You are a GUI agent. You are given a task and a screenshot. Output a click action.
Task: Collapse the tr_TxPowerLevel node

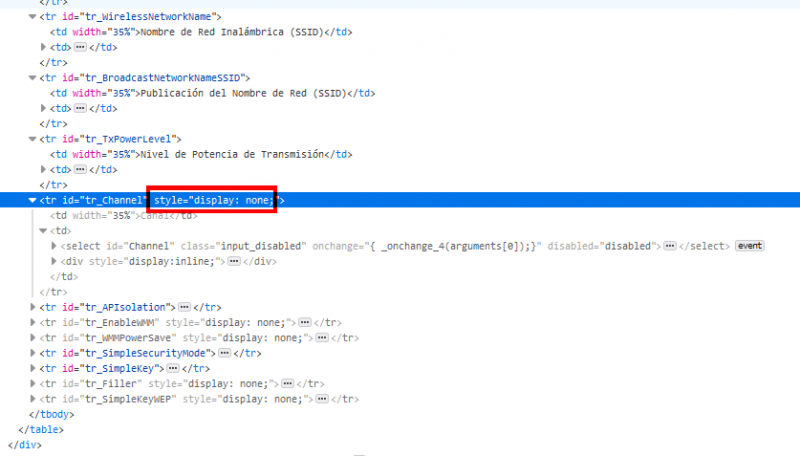(x=33, y=138)
